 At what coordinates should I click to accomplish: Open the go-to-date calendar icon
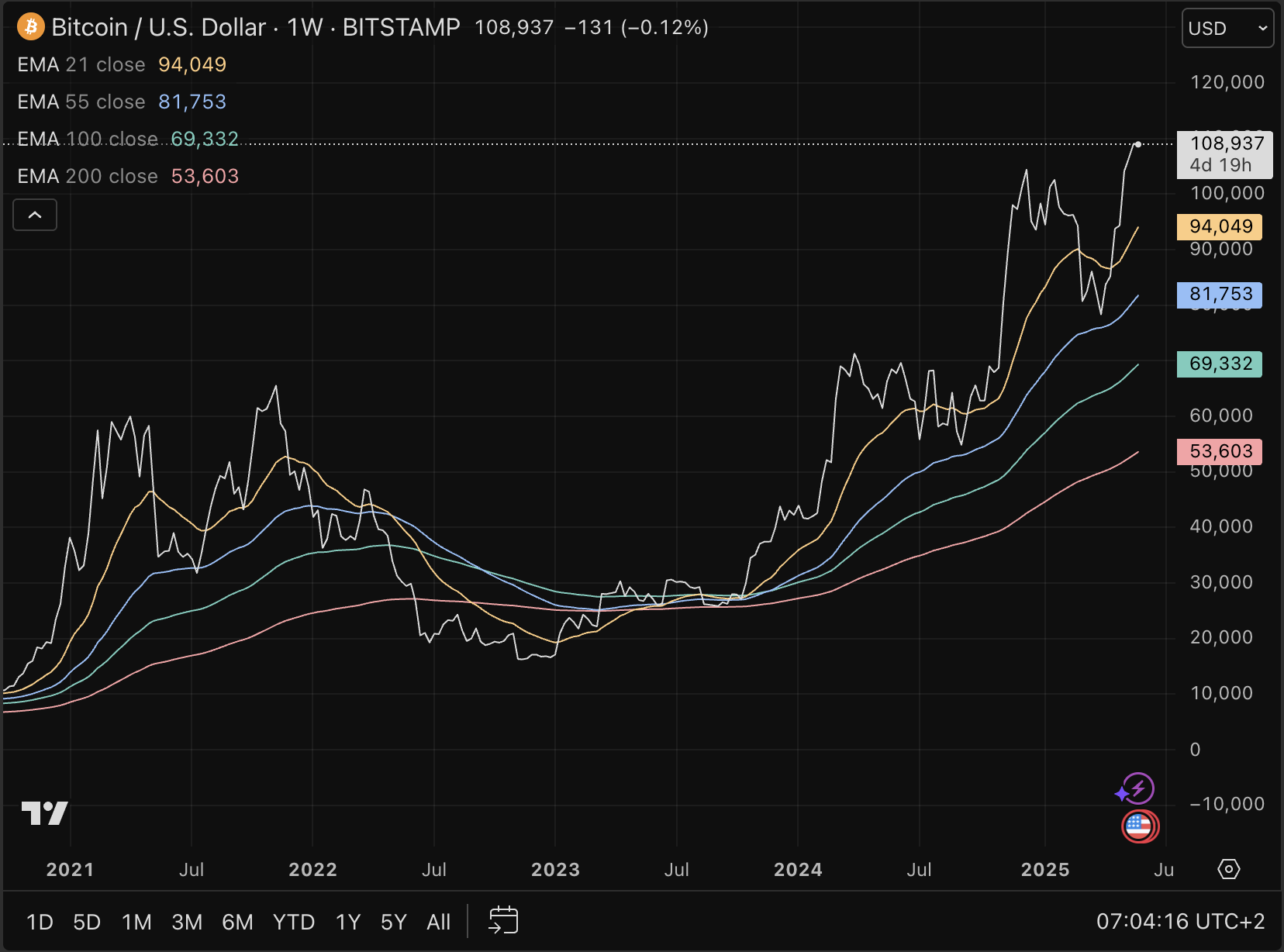coord(503,921)
